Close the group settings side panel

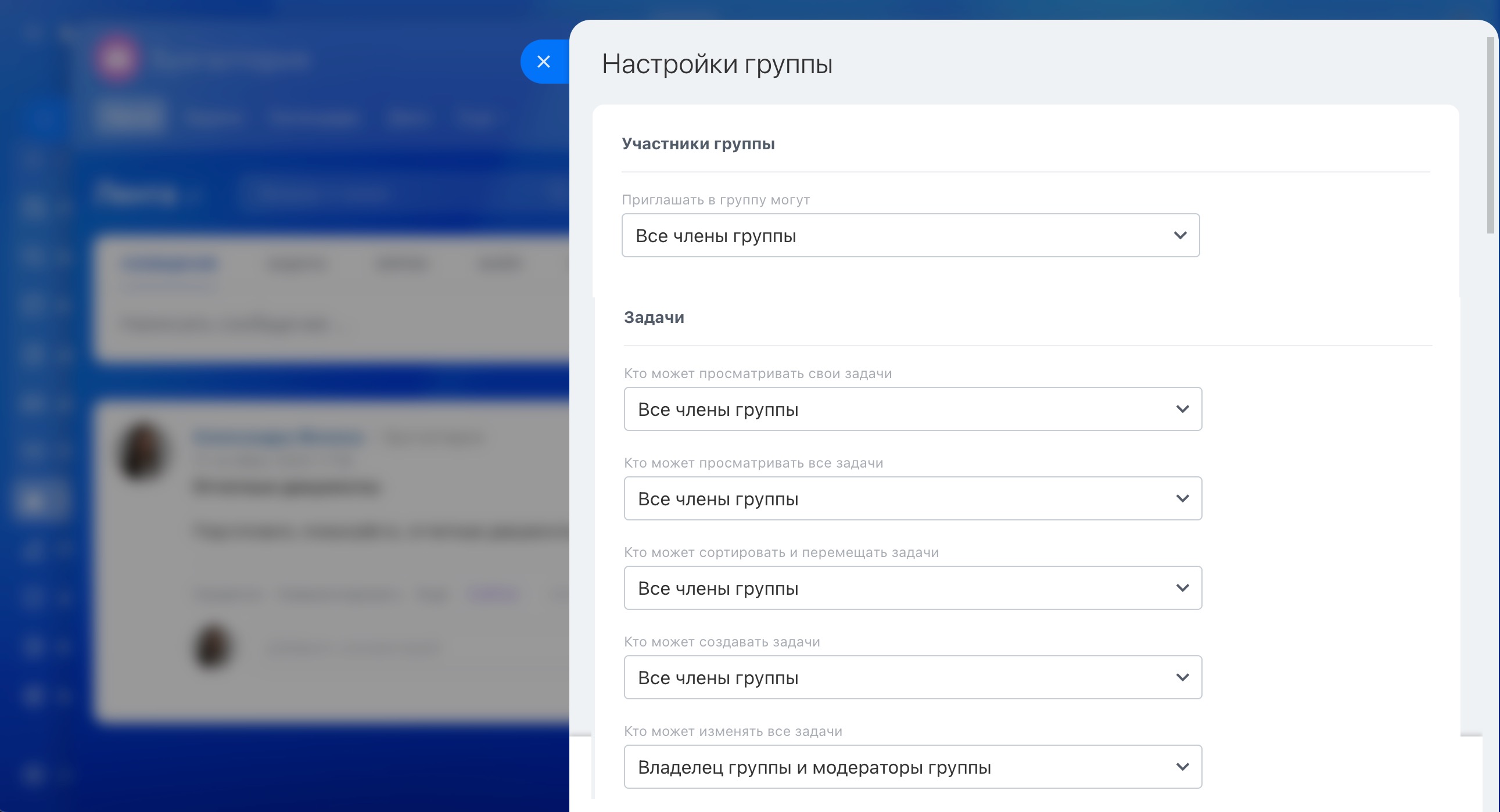coord(543,62)
